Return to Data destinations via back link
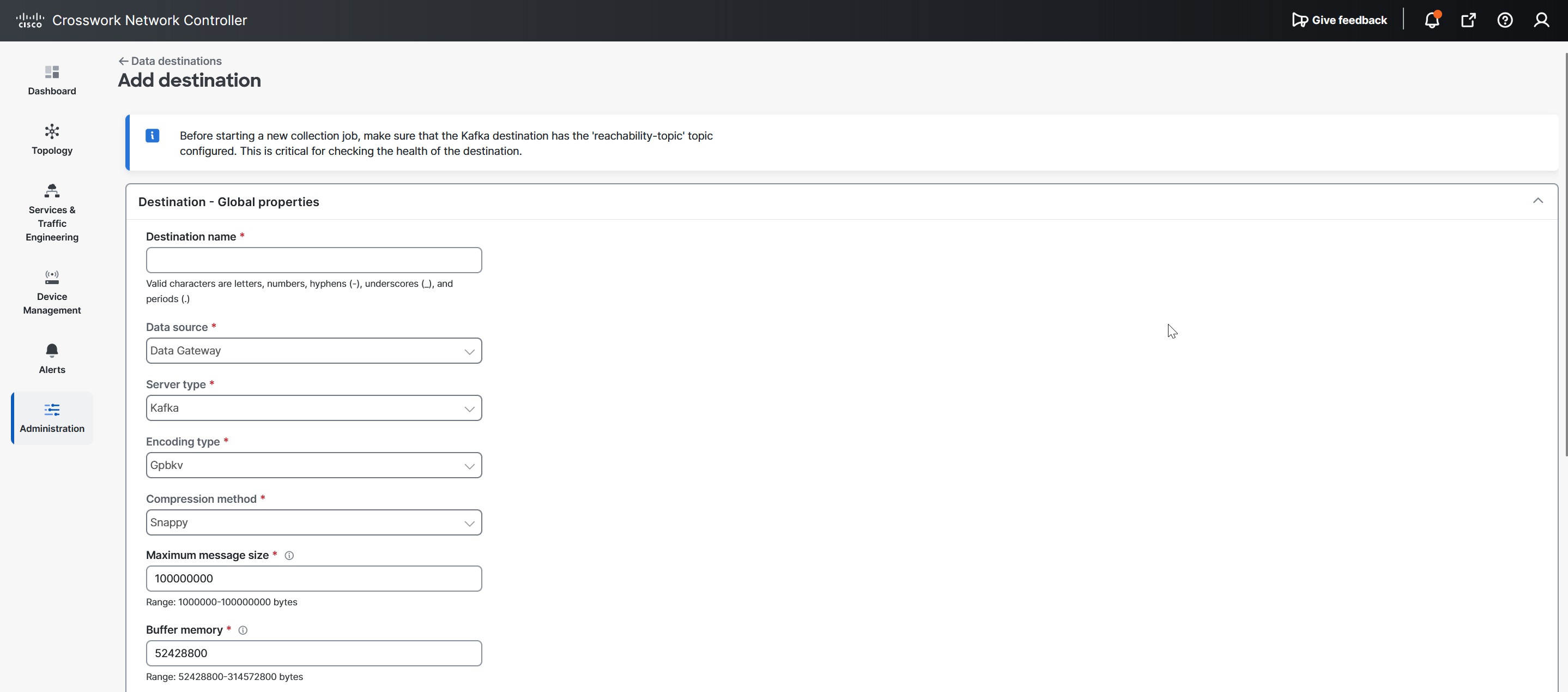1568x692 pixels. (170, 61)
